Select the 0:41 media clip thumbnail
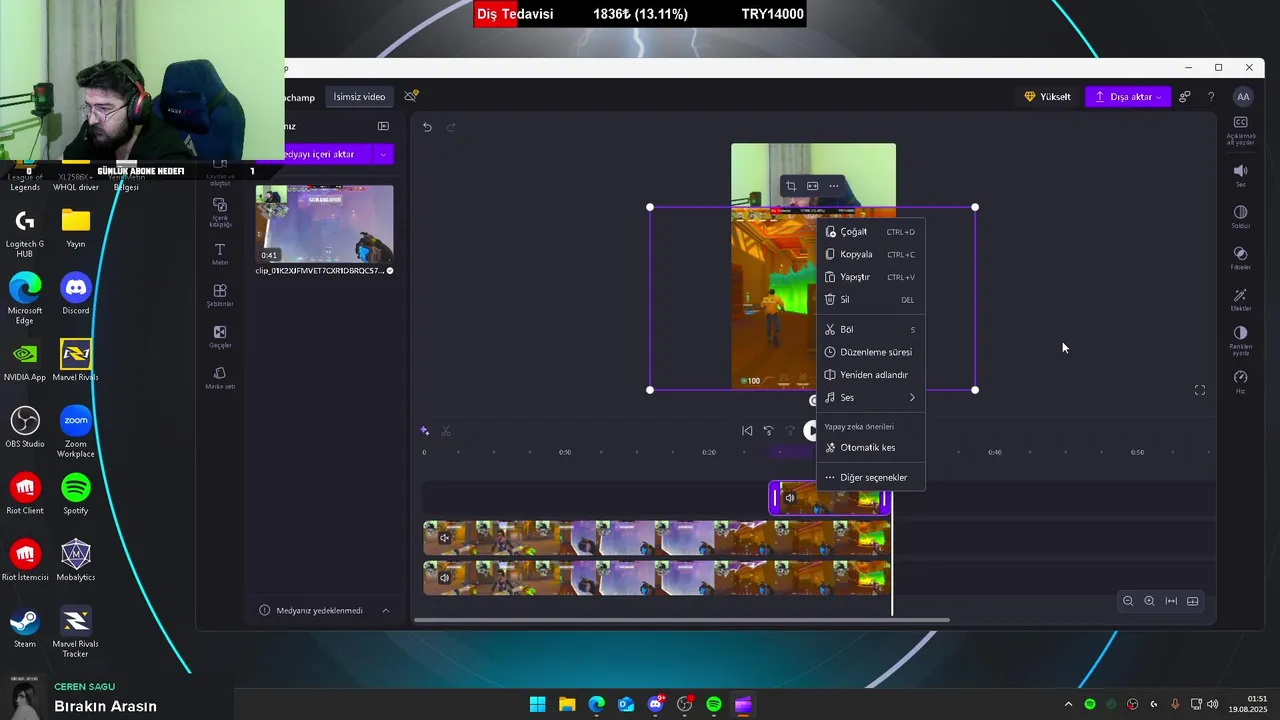Image resolution: width=1280 pixels, height=720 pixels. (324, 225)
